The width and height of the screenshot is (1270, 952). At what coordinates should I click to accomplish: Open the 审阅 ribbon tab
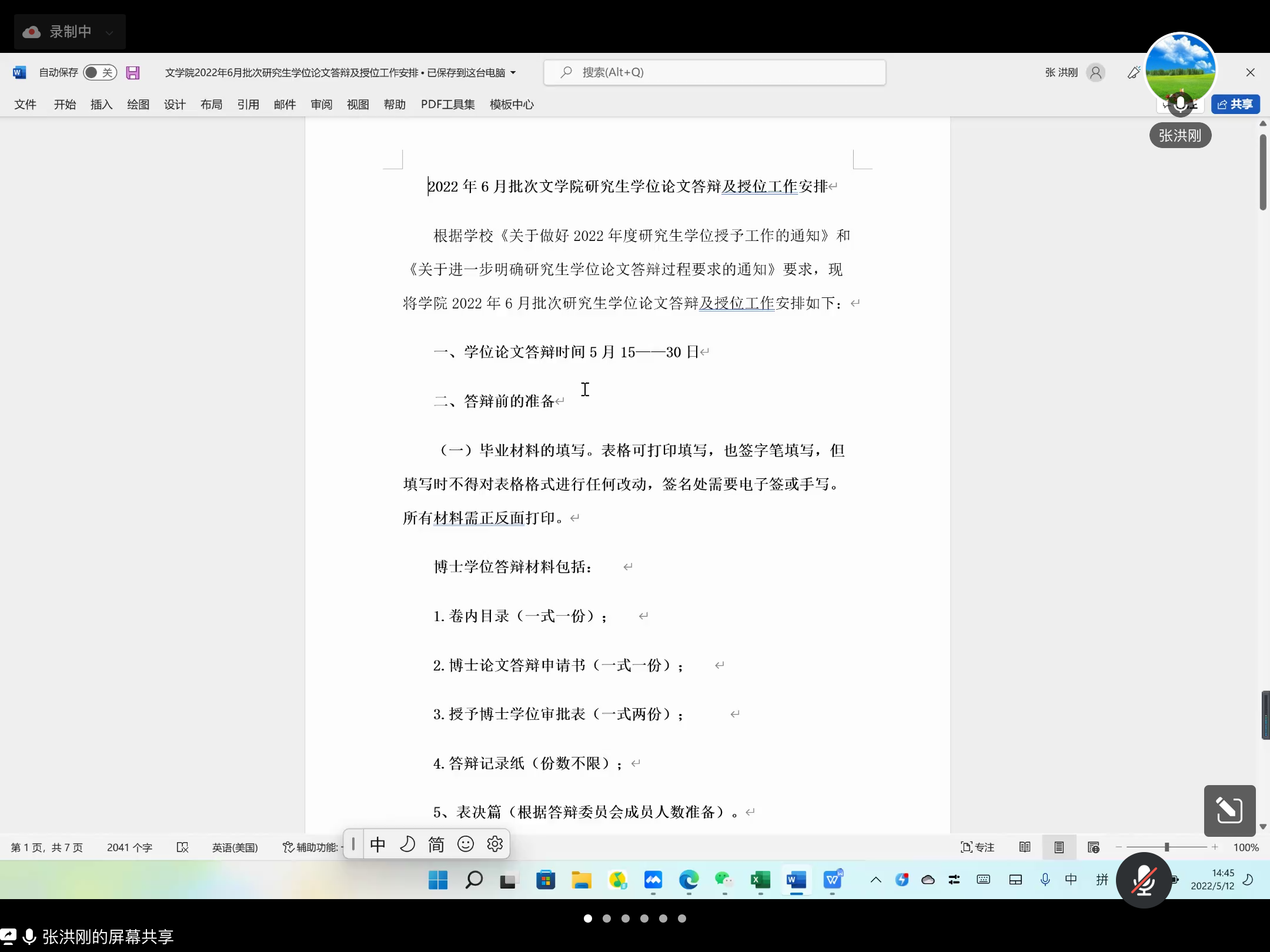(x=322, y=105)
